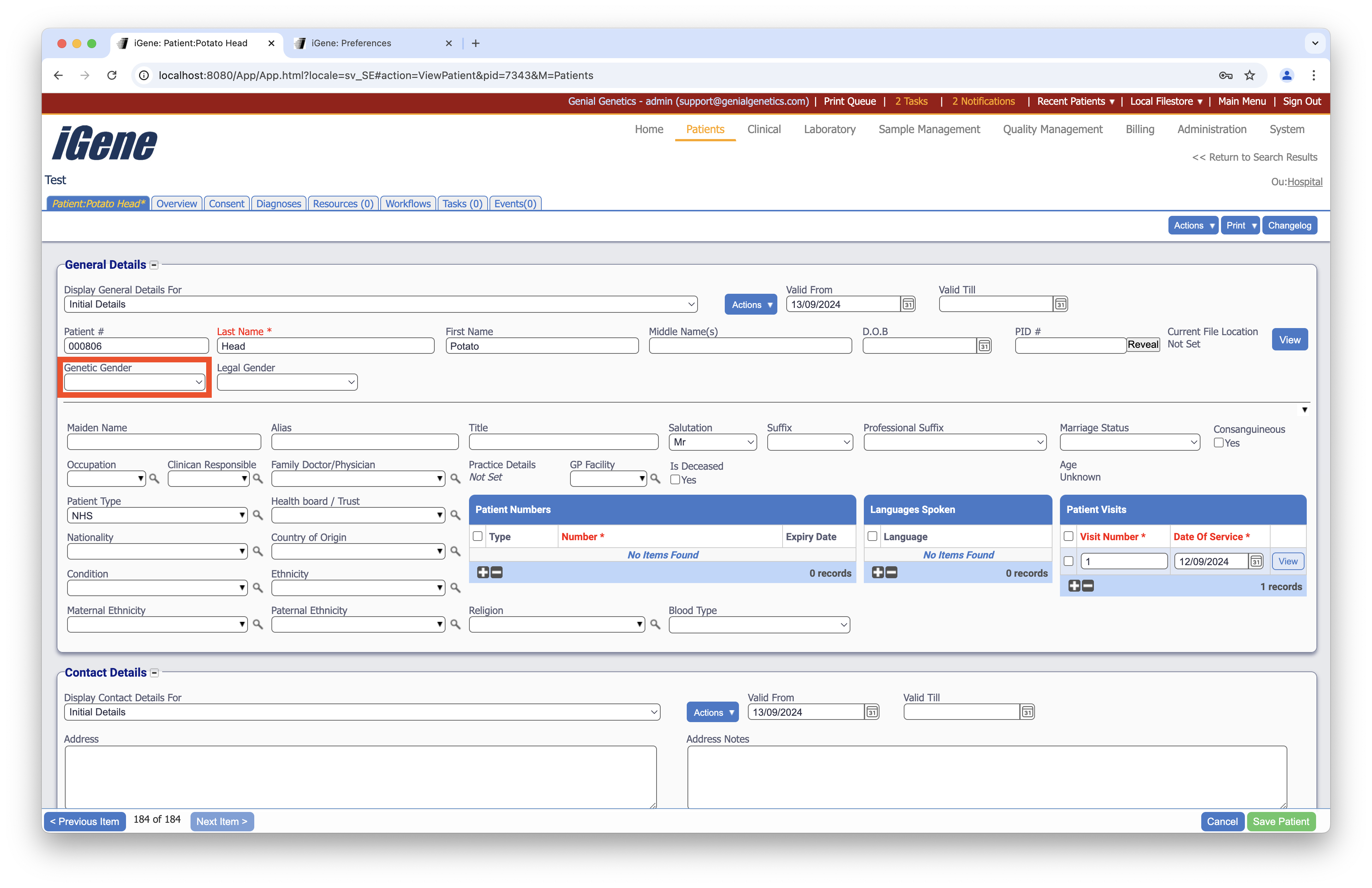The width and height of the screenshot is (1372, 888).
Task: Expand the Blood Type dropdown
Action: tap(759, 625)
